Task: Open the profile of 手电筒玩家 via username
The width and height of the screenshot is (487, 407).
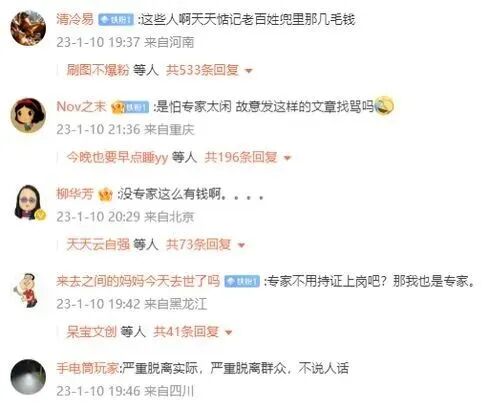Action: pos(87,368)
